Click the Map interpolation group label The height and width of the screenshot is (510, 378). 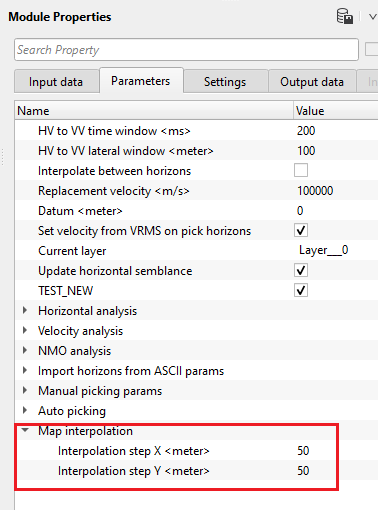[85, 431]
